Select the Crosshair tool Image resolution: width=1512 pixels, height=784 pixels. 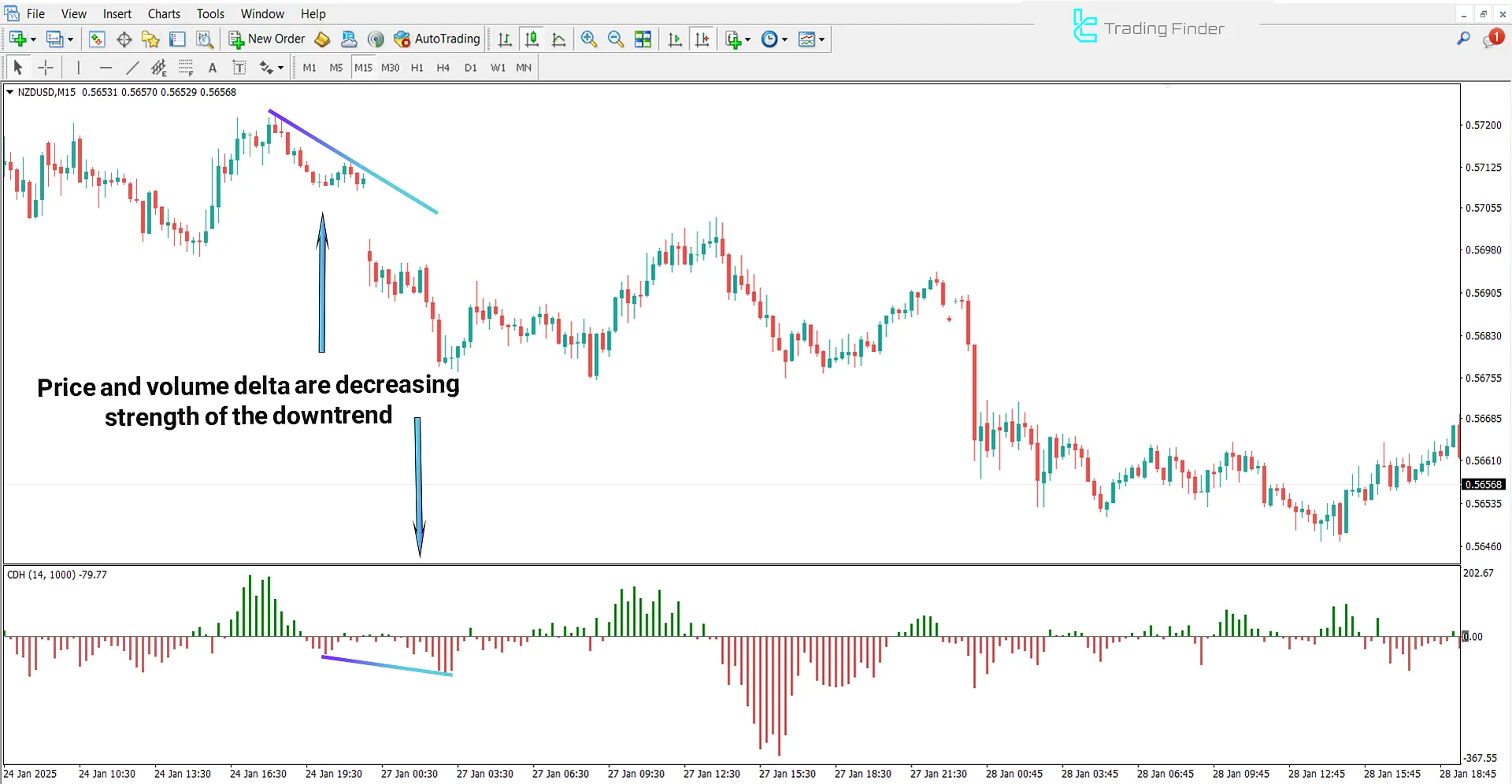click(46, 68)
